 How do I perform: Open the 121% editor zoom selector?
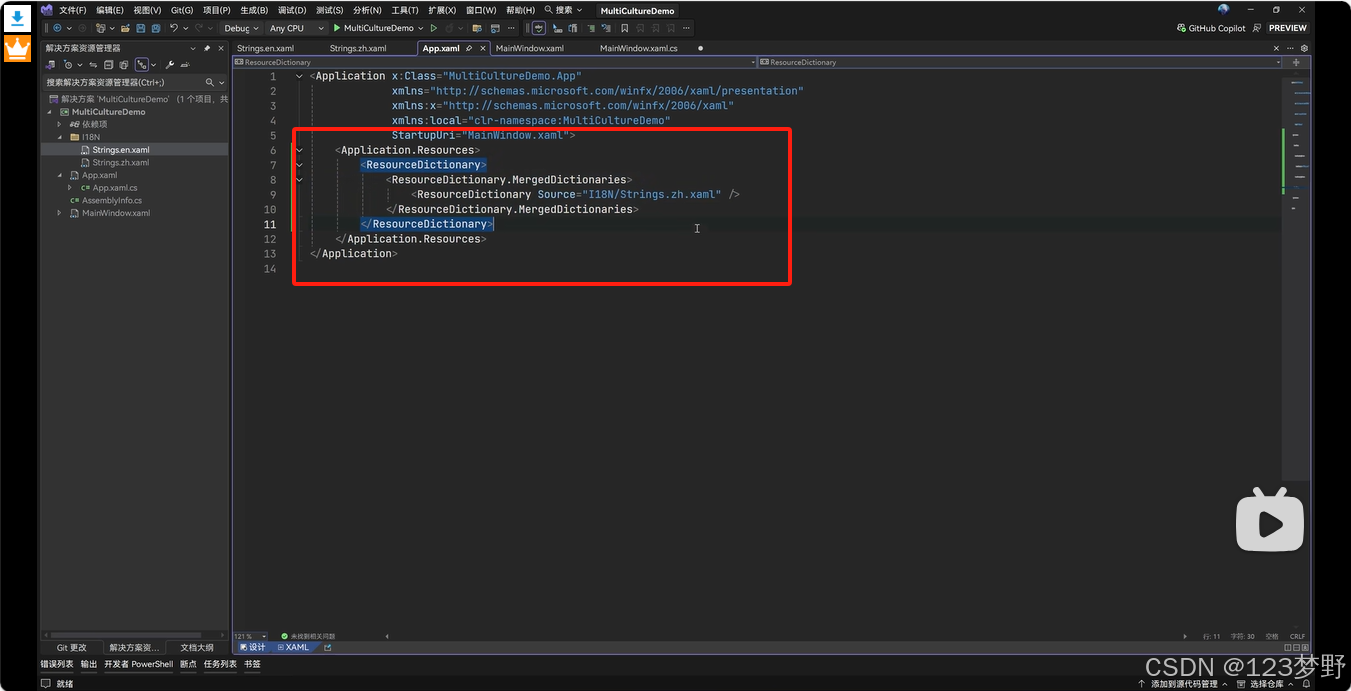(x=250, y=636)
